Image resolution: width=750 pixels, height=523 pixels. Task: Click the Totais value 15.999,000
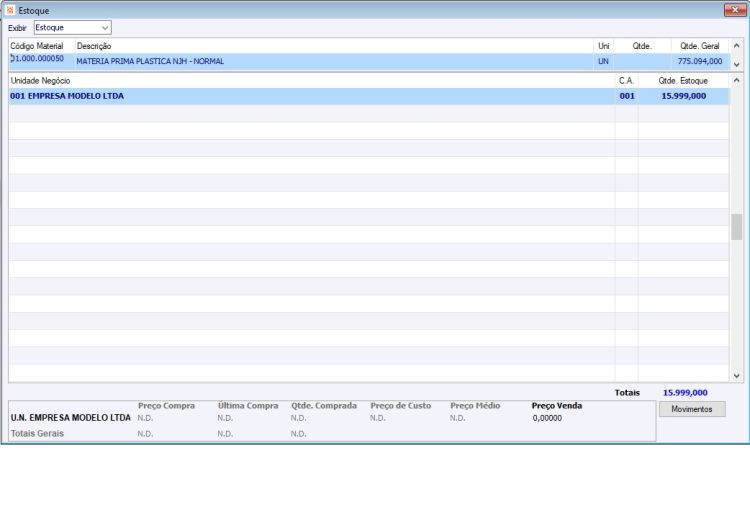(685, 393)
